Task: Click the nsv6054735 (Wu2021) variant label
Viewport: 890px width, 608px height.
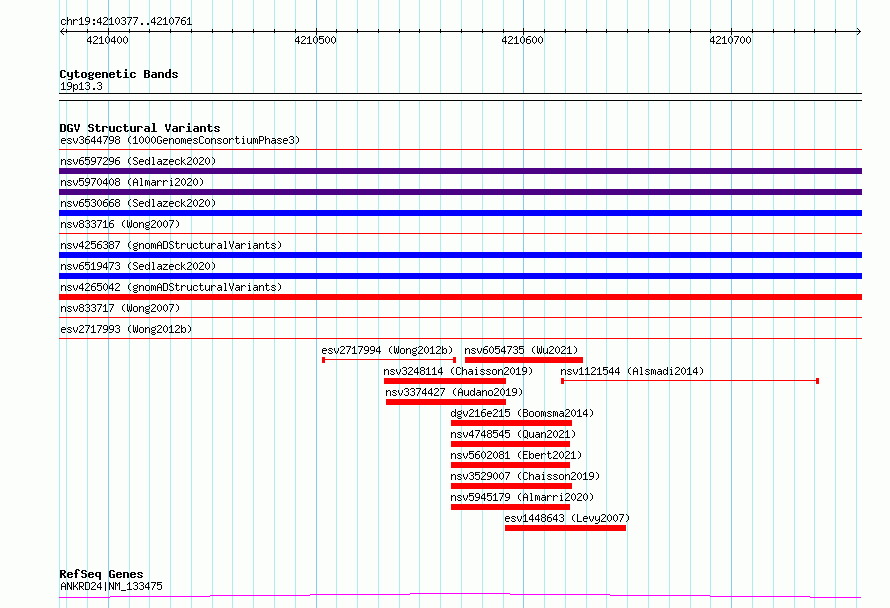Action: pos(521,350)
